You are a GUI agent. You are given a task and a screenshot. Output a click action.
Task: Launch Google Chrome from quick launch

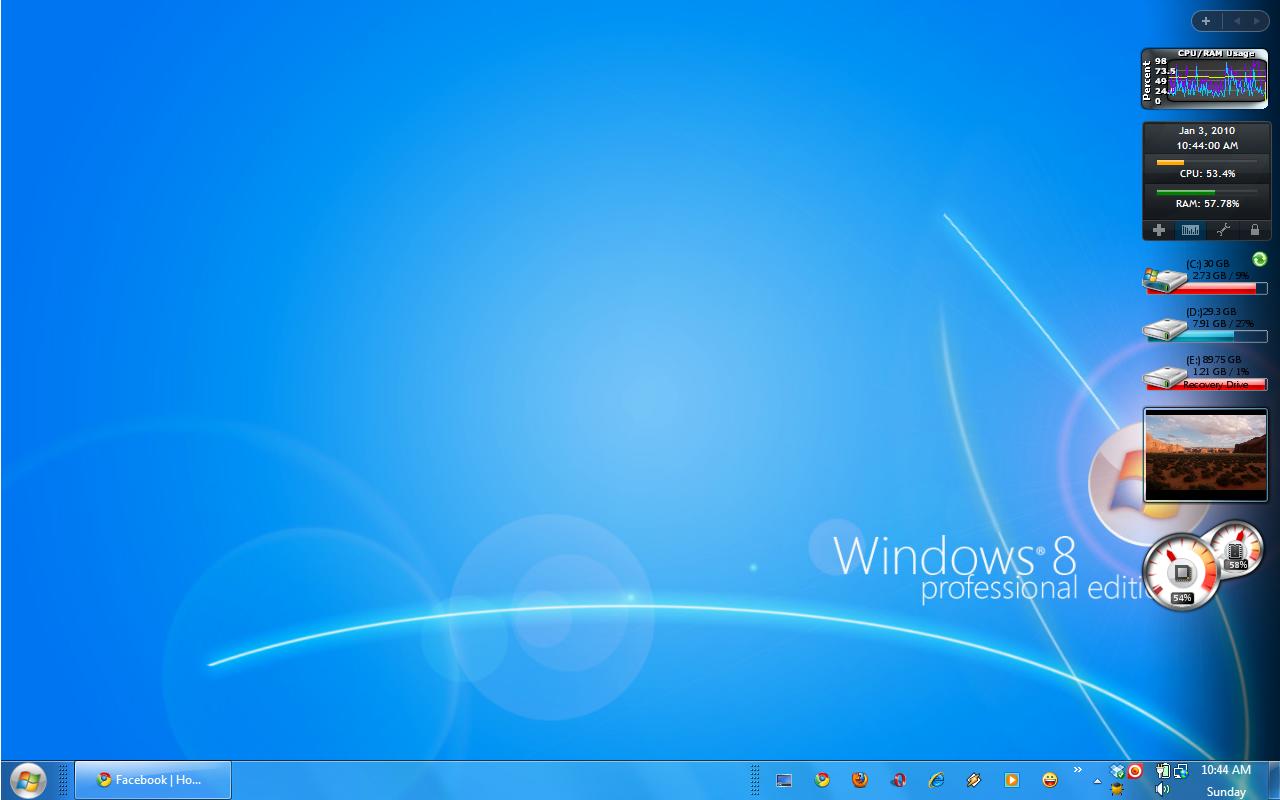point(822,780)
